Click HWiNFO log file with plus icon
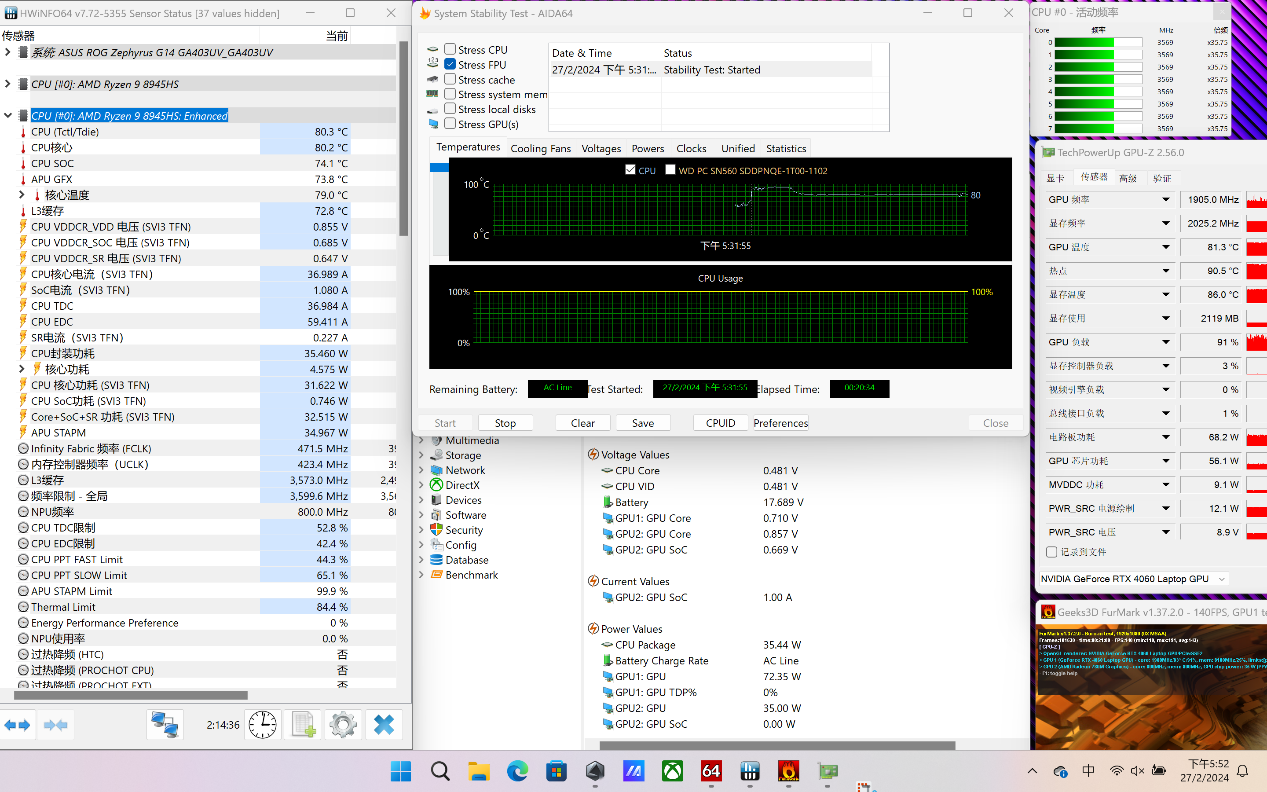Image resolution: width=1267 pixels, height=792 pixels. click(303, 725)
